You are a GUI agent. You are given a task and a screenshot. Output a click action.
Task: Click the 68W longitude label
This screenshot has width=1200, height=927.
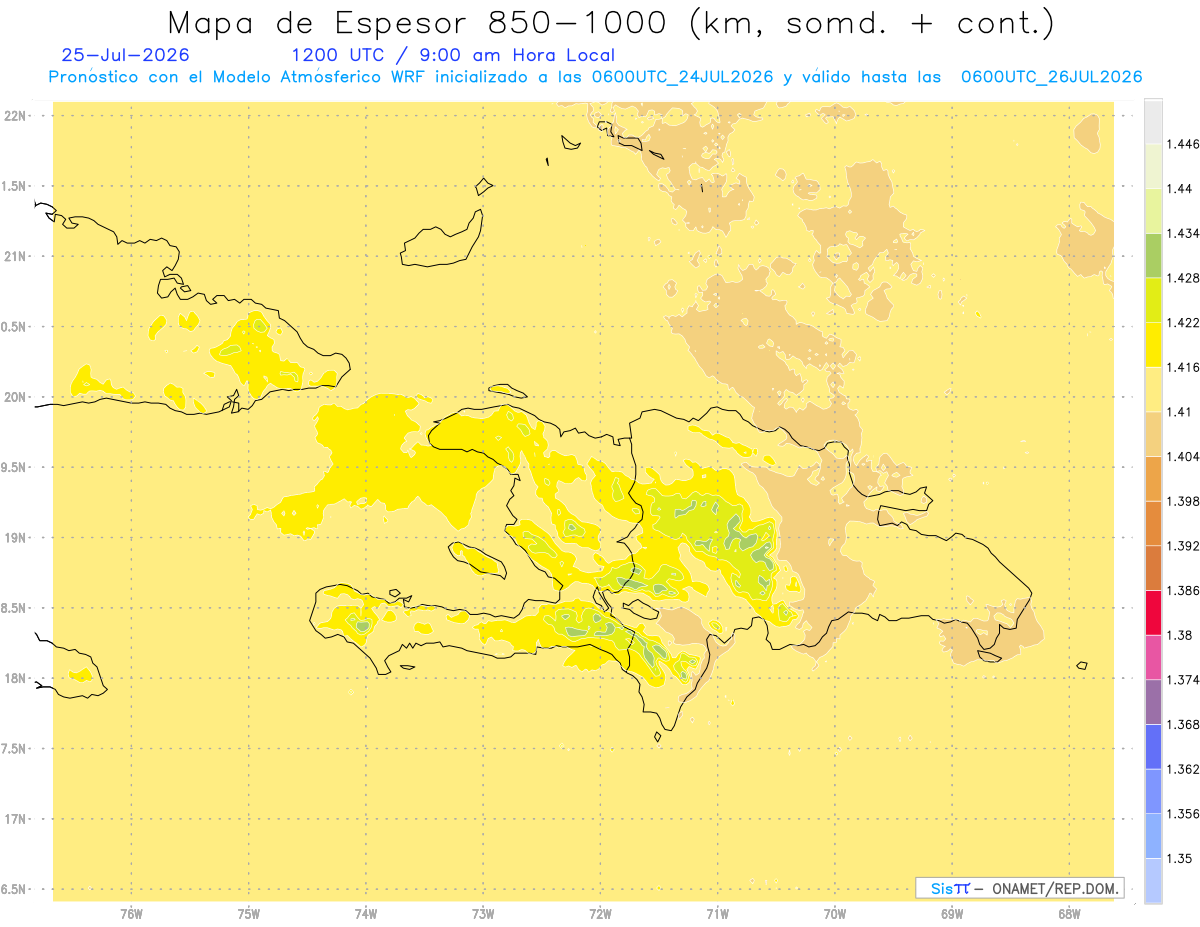point(1069,914)
